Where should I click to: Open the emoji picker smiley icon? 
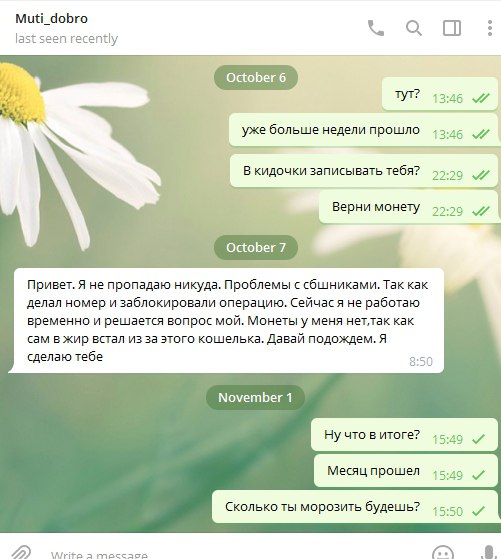click(443, 553)
